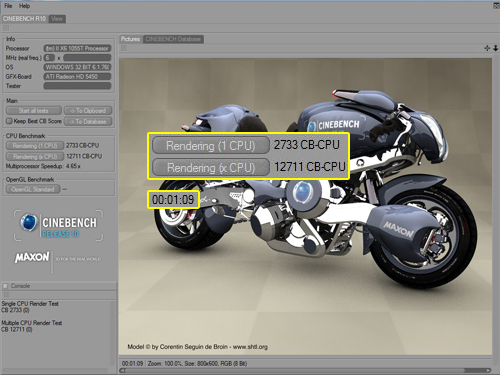Click the MHz real frequency value field
The height and width of the screenshot is (375, 500).
87,58
